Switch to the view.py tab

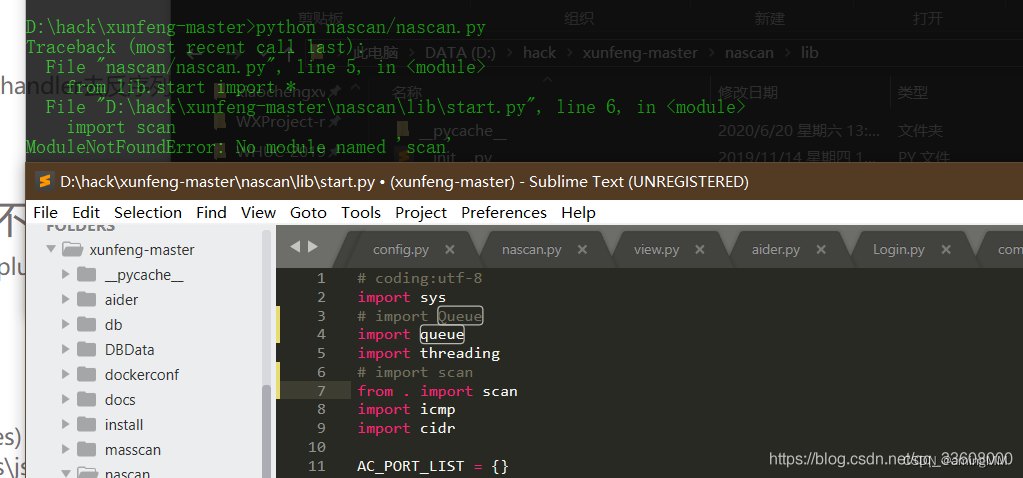click(x=656, y=250)
